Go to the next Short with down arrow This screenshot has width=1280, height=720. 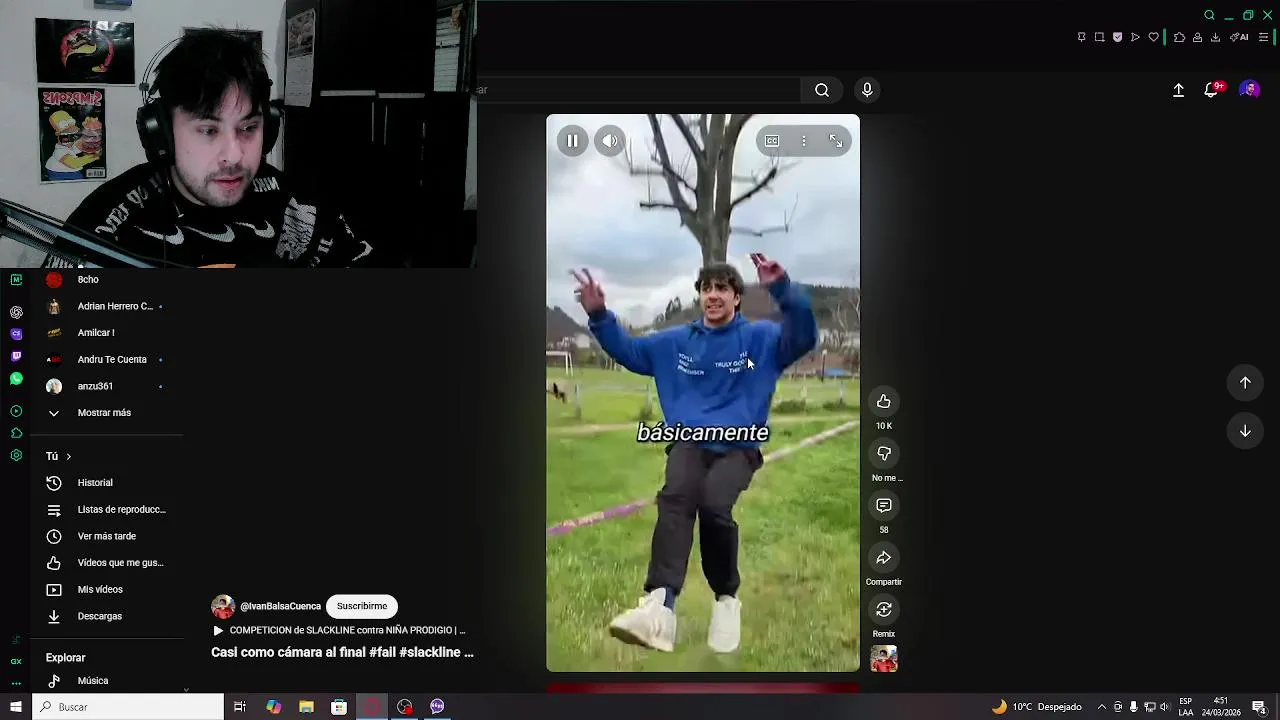pos(1245,431)
